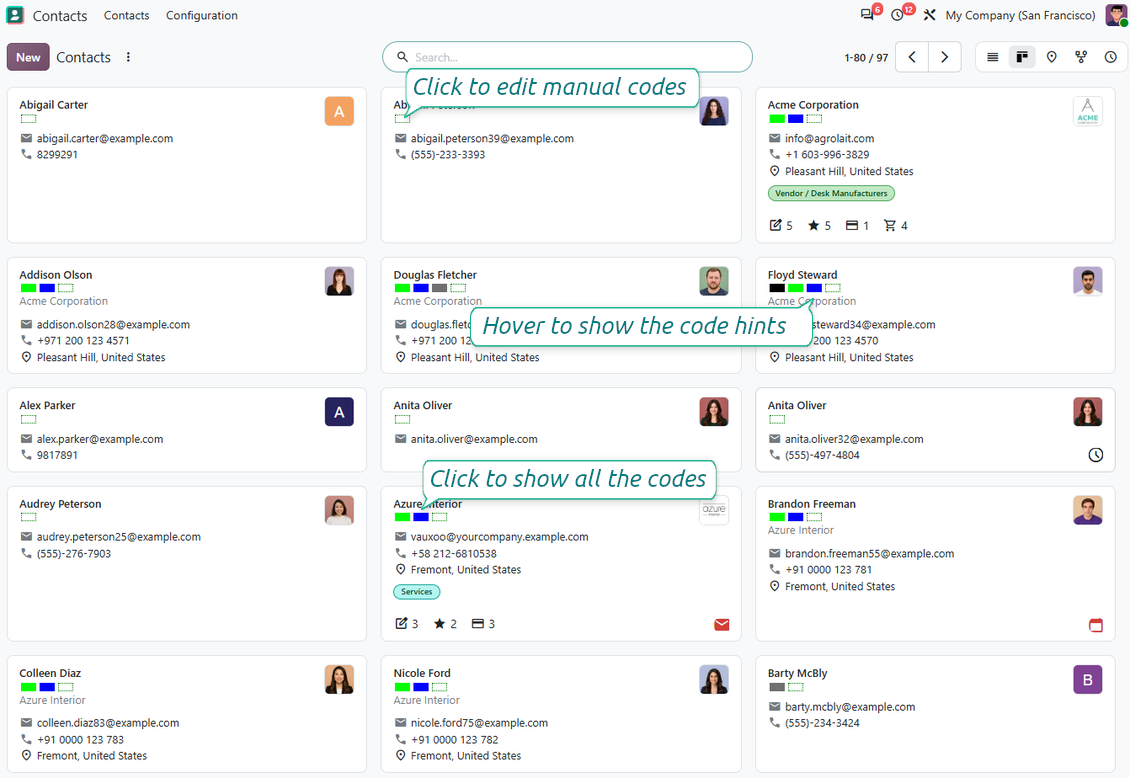The height and width of the screenshot is (778, 1130).
Task: Click Barty McBly's purple B avatar
Action: coord(1087,680)
